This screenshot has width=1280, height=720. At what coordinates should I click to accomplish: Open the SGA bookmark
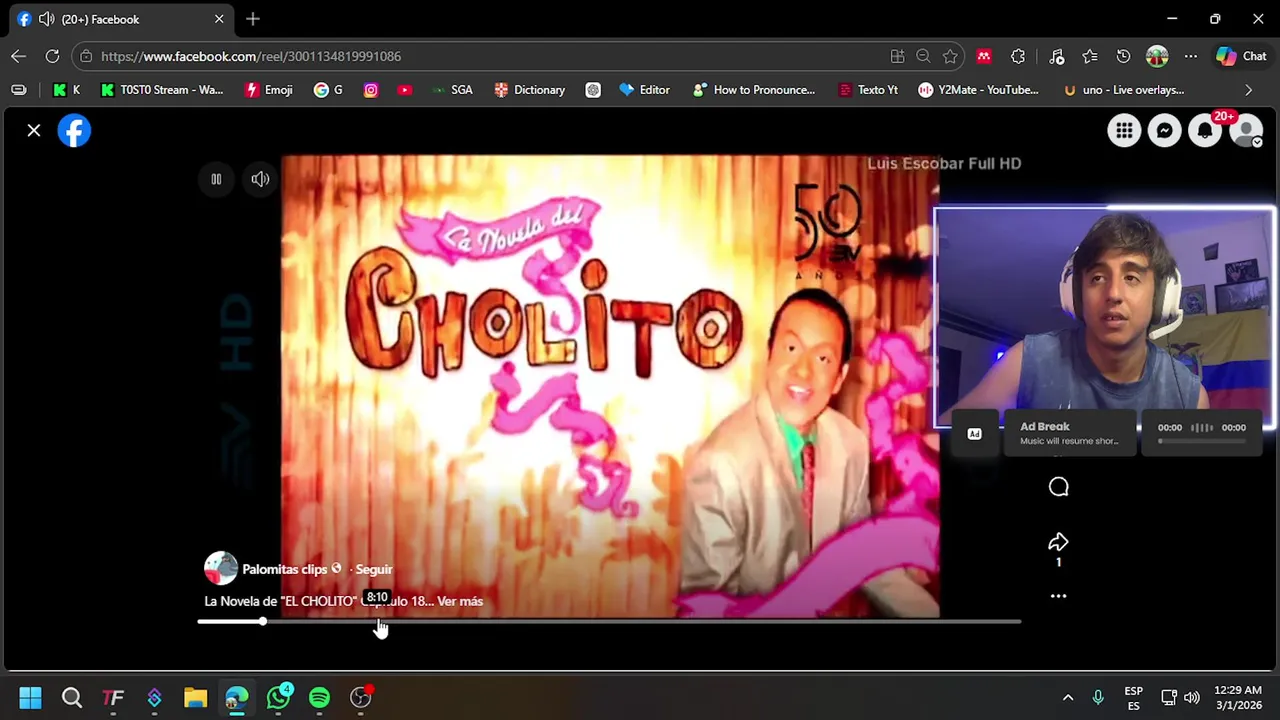[x=452, y=90]
